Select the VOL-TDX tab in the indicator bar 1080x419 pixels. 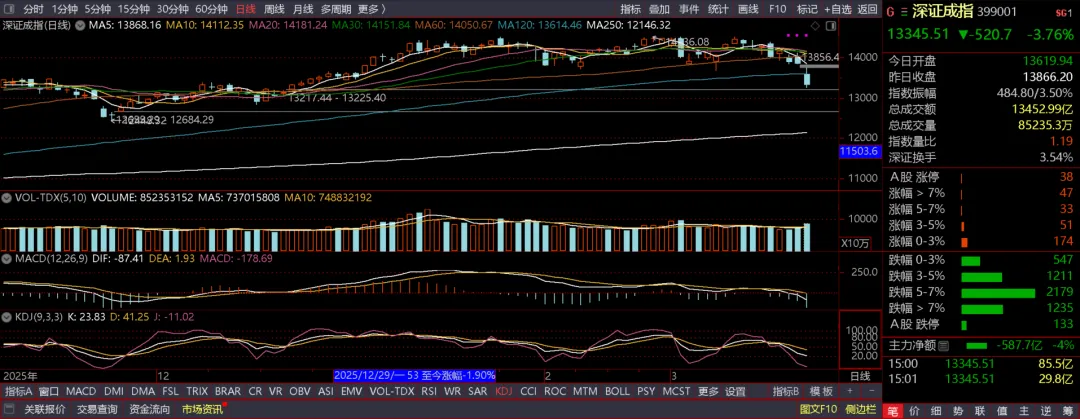point(392,391)
